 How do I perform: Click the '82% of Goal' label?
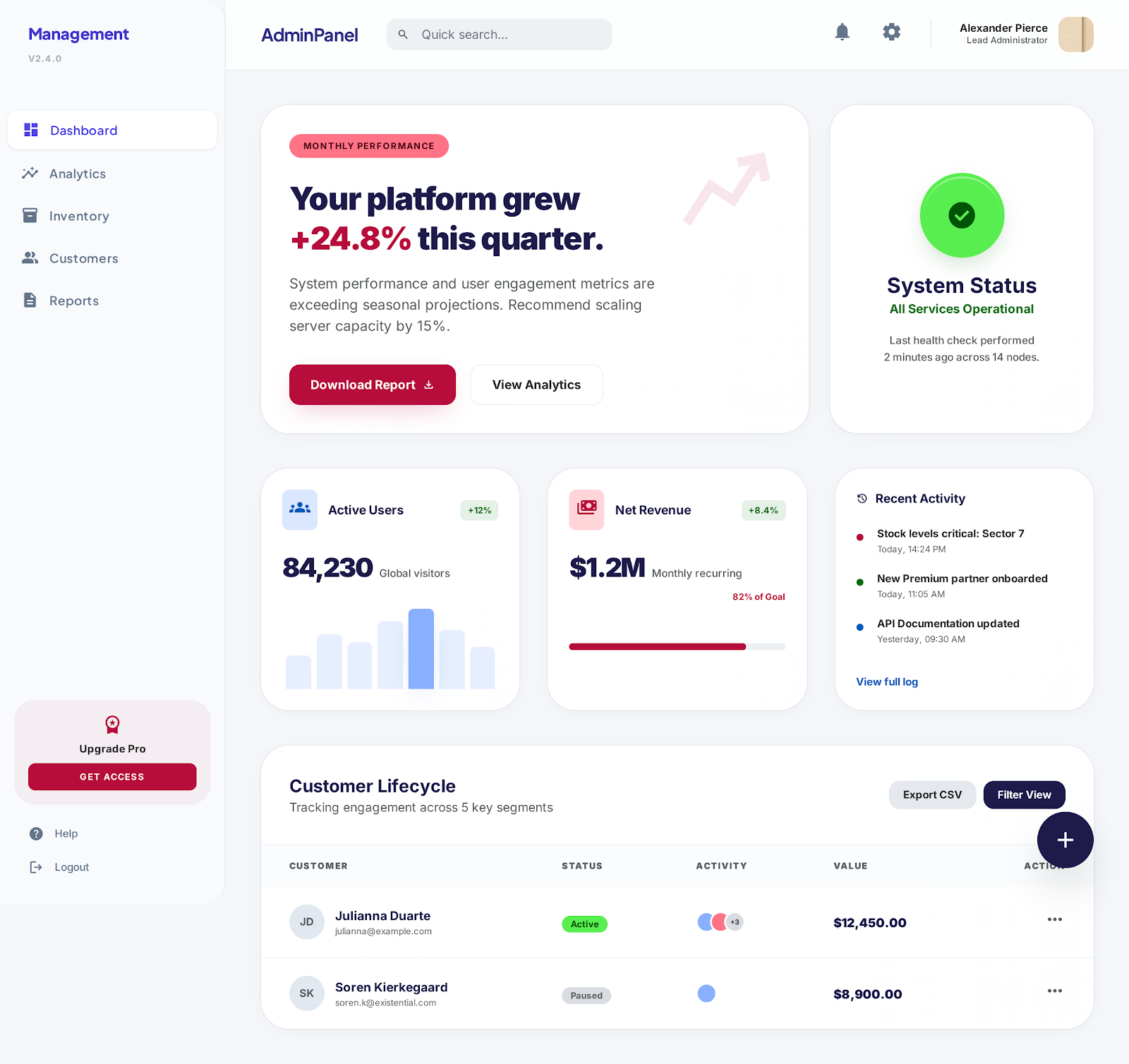pos(759,597)
